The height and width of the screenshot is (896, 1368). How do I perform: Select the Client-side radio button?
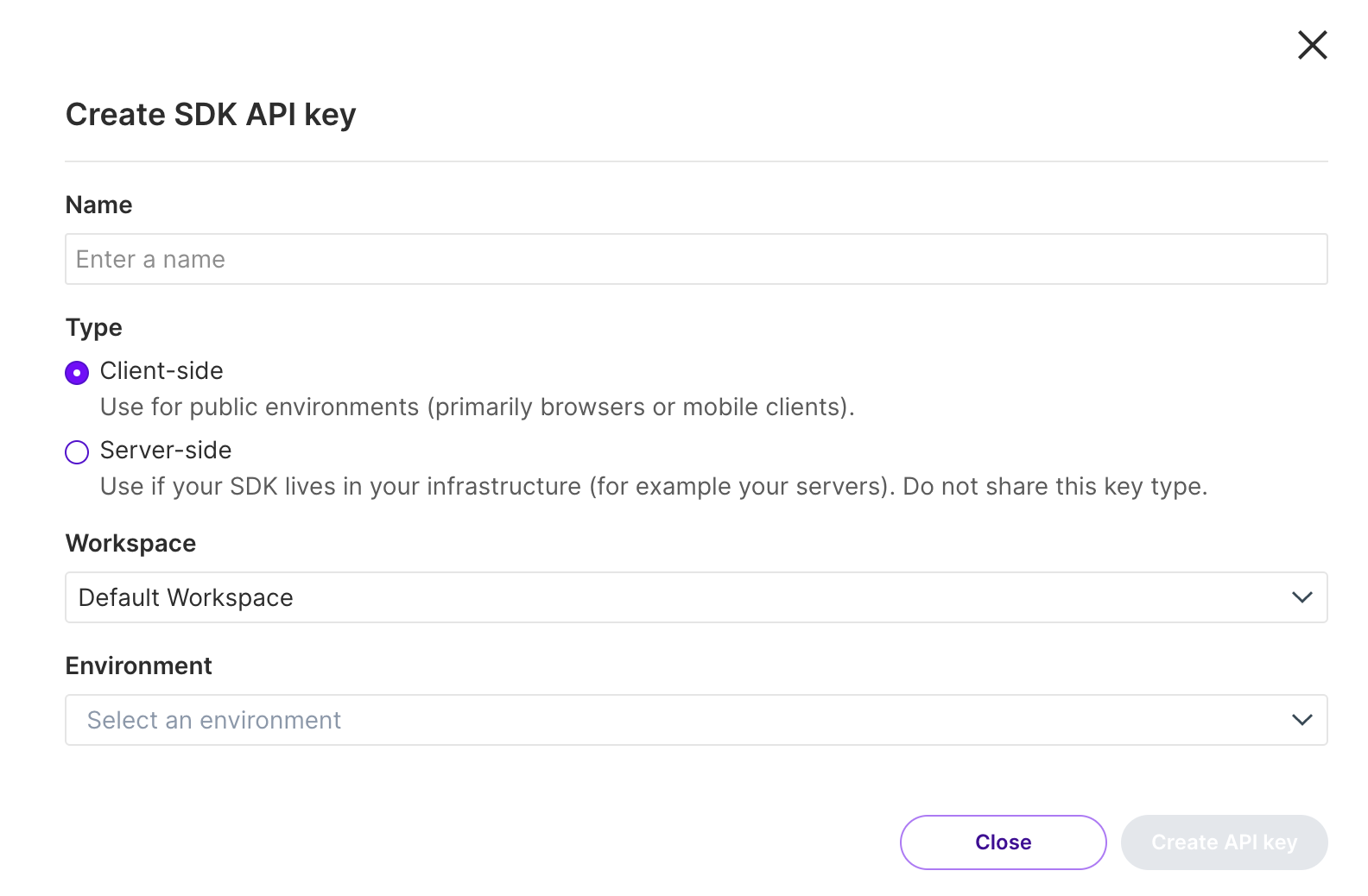[x=77, y=373]
